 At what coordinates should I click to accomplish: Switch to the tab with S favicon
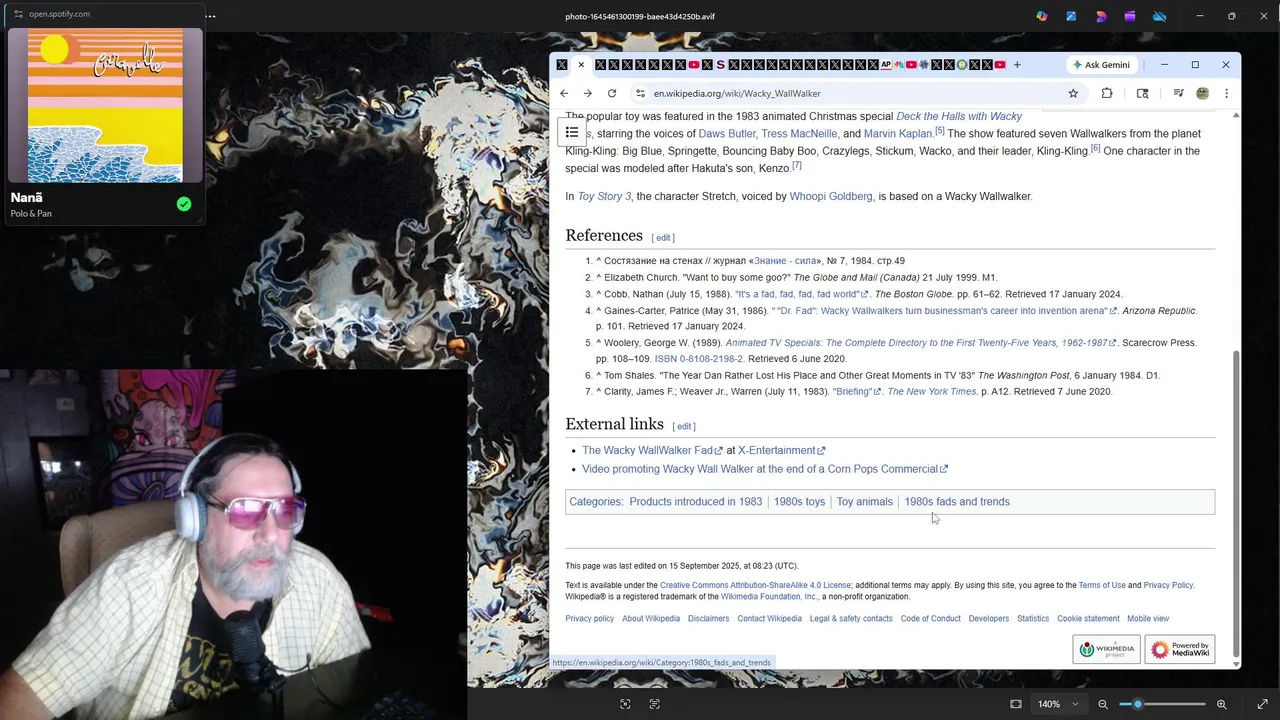(x=720, y=65)
